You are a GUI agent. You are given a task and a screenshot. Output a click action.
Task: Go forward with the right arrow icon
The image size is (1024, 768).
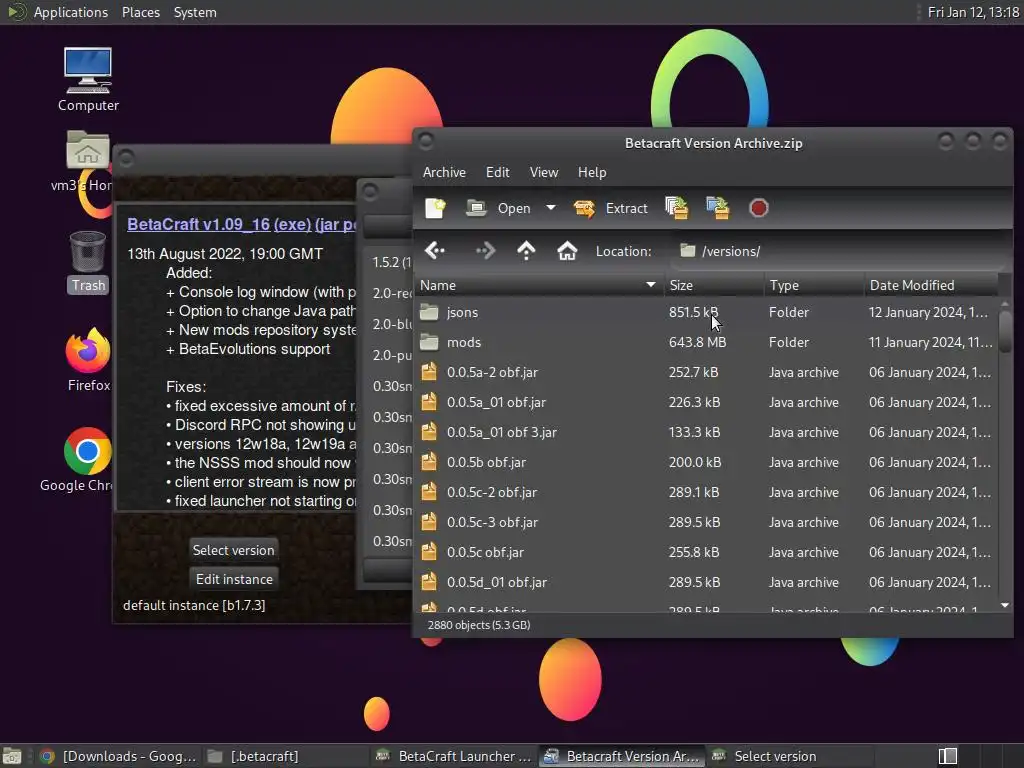(x=485, y=251)
